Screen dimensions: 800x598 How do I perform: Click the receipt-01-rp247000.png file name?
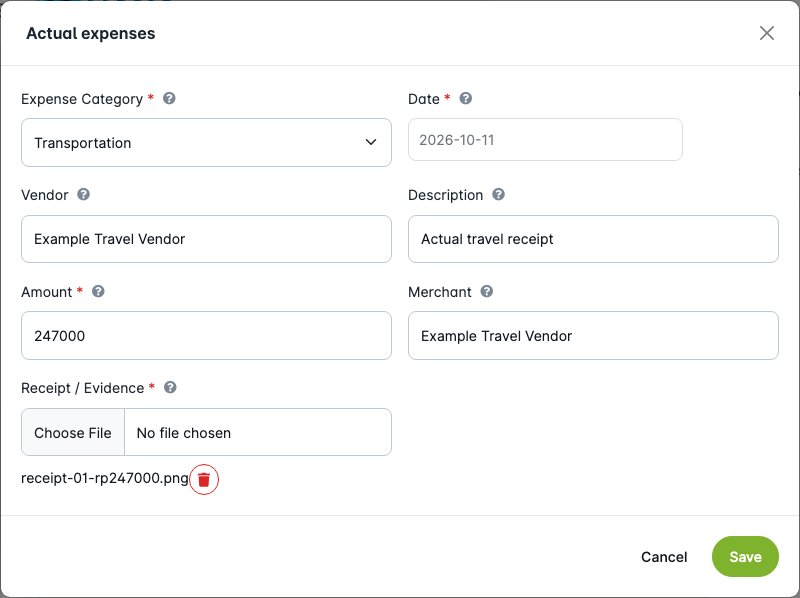(105, 479)
